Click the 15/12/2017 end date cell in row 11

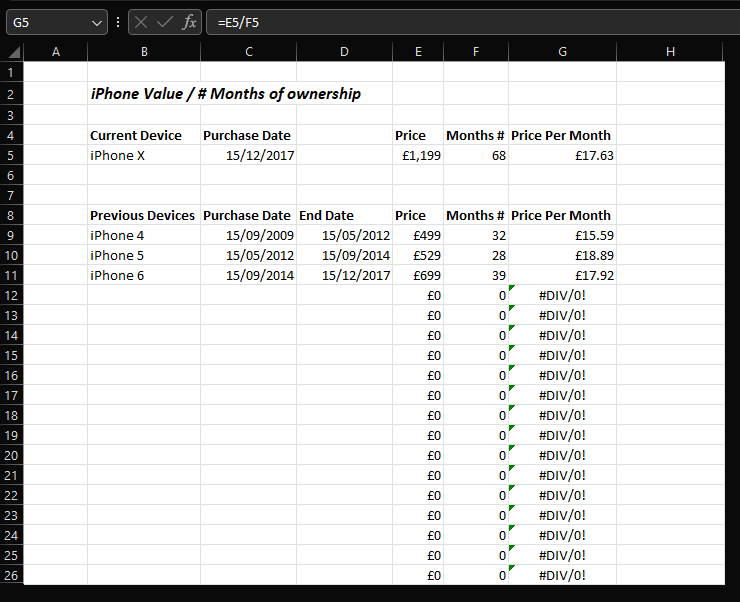point(344,276)
